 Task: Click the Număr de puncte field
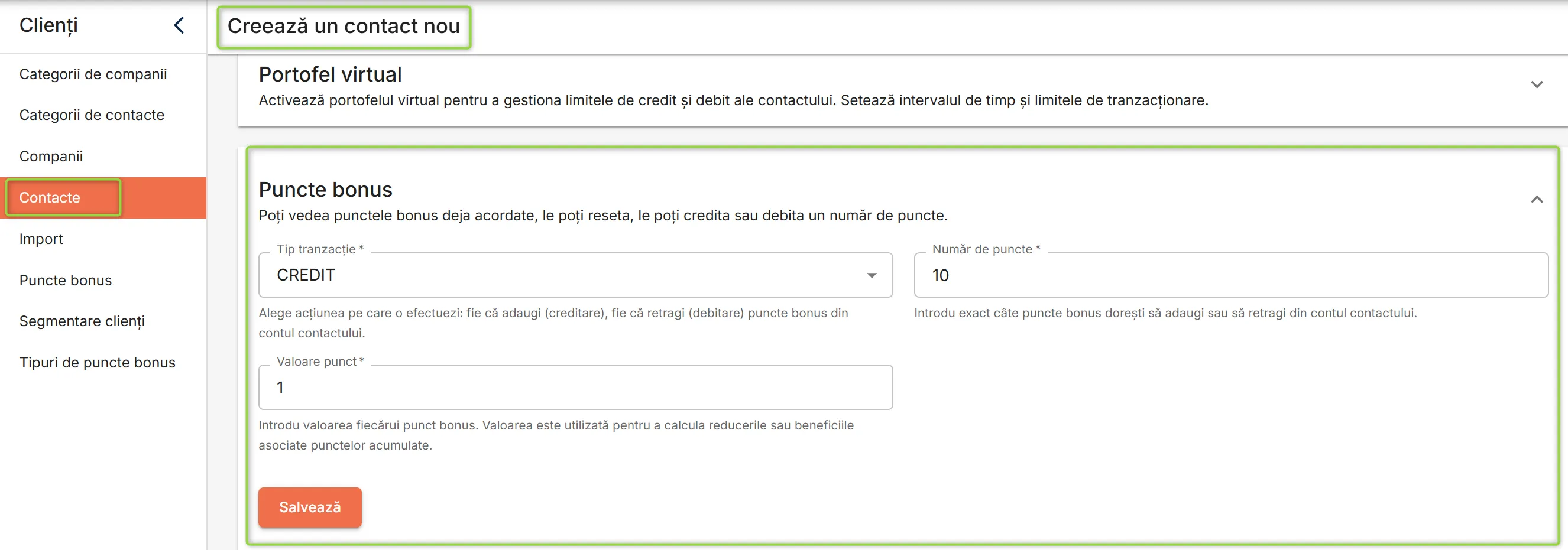point(1231,275)
